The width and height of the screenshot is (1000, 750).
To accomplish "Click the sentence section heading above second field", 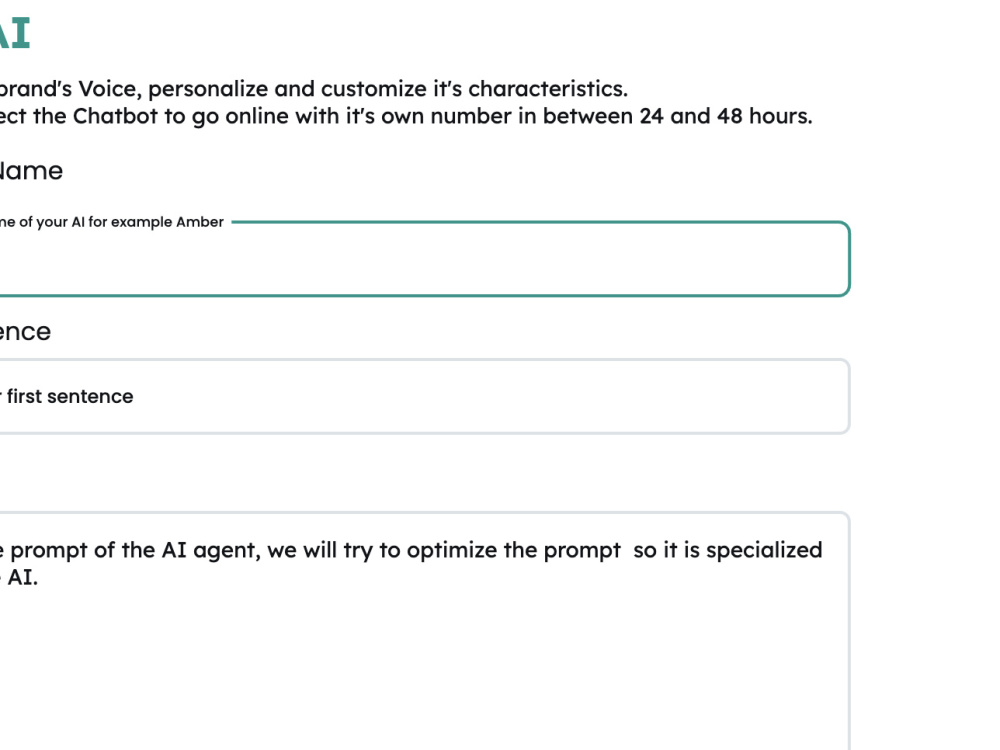I will click(x=25, y=332).
